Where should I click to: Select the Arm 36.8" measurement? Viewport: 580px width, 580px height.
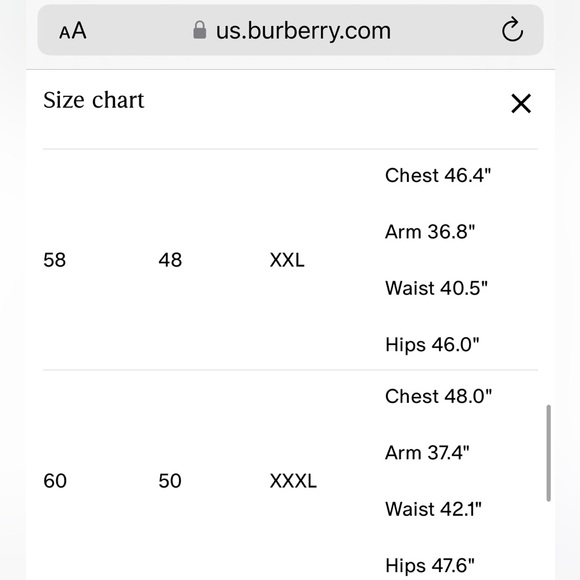tap(430, 232)
